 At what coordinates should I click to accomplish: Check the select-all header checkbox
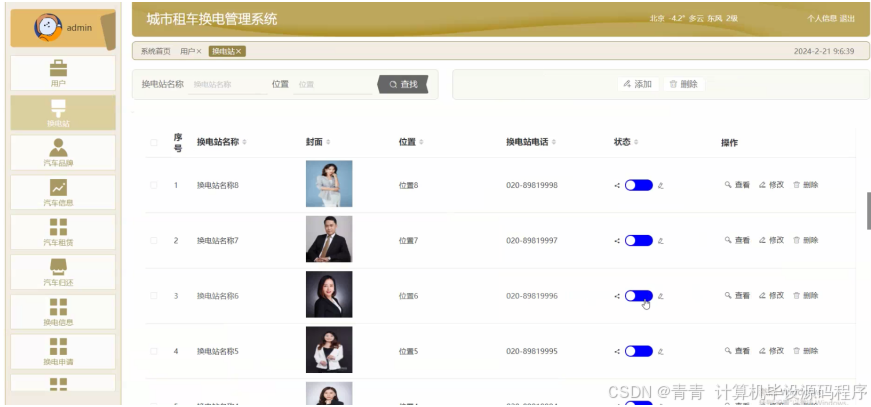coord(154,143)
